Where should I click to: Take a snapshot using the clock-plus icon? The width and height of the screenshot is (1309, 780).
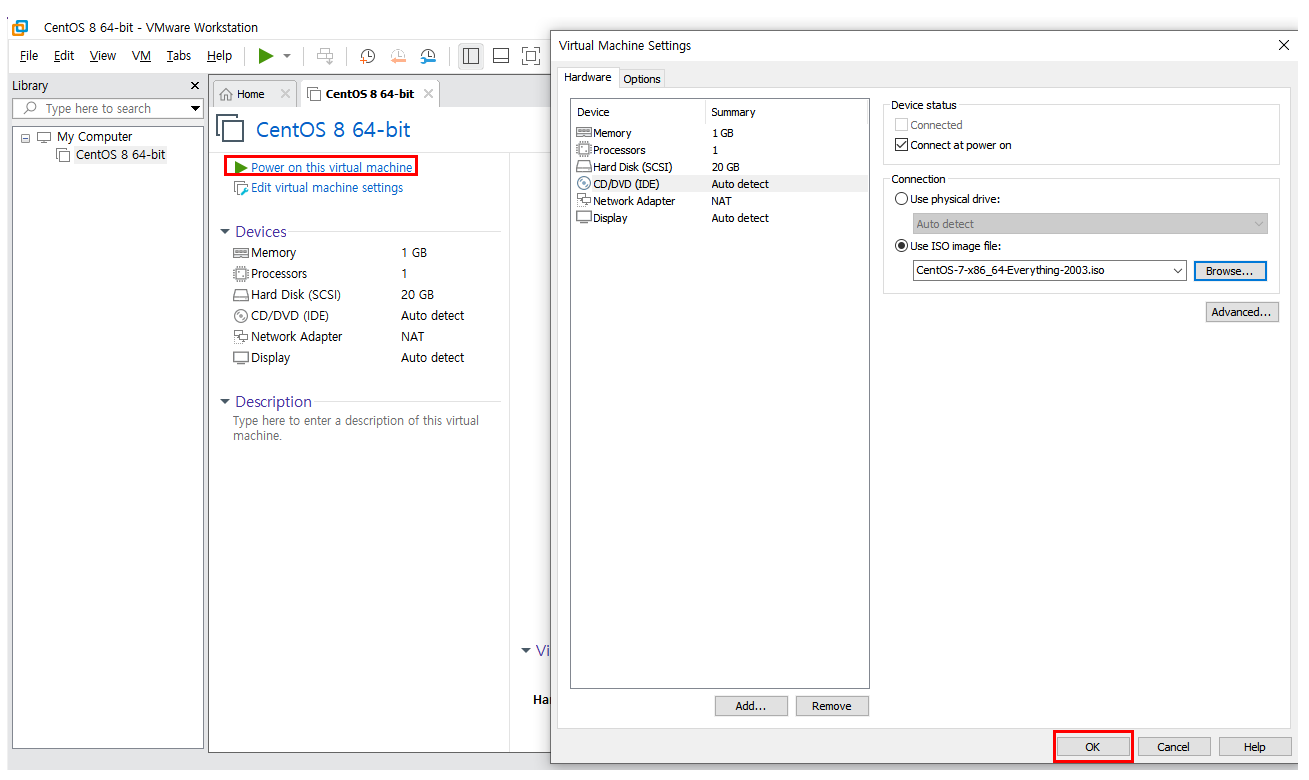[x=367, y=56]
